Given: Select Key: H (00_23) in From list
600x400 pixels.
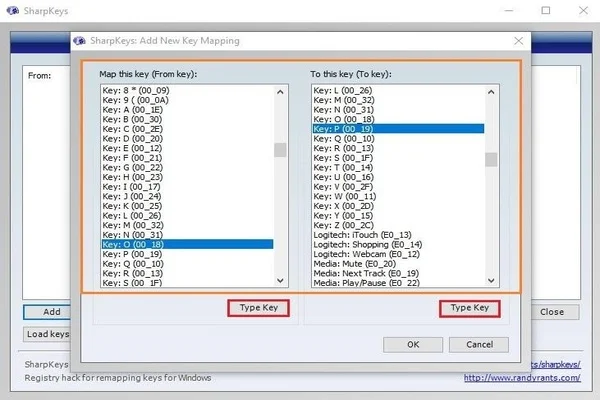Looking at the screenshot, I should click(x=188, y=177).
